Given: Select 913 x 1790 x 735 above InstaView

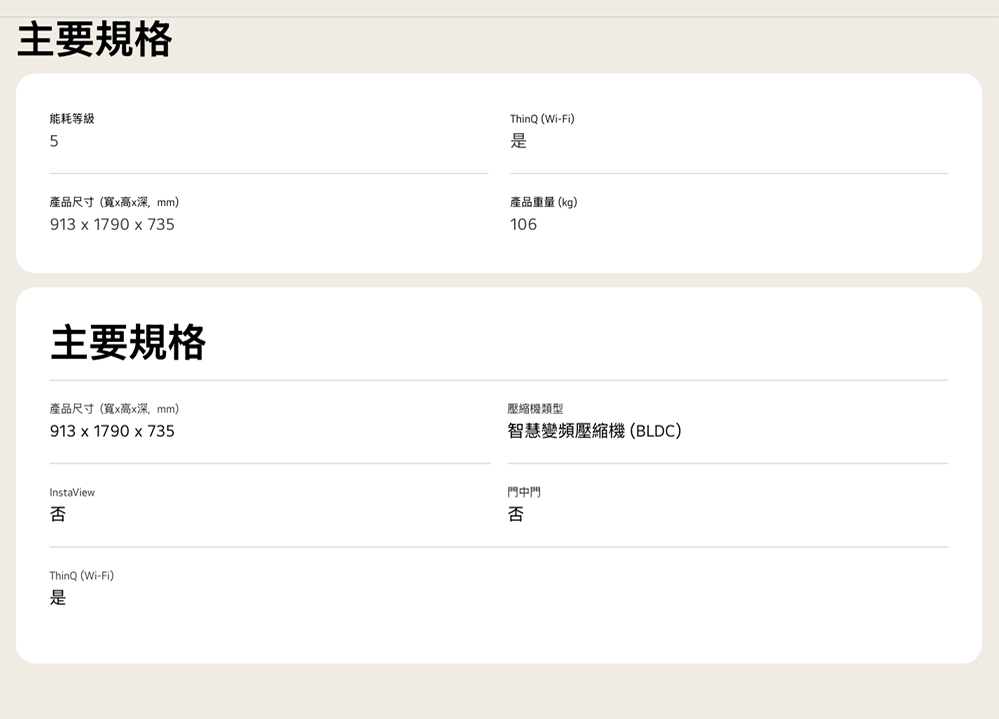Looking at the screenshot, I should 112,431.
